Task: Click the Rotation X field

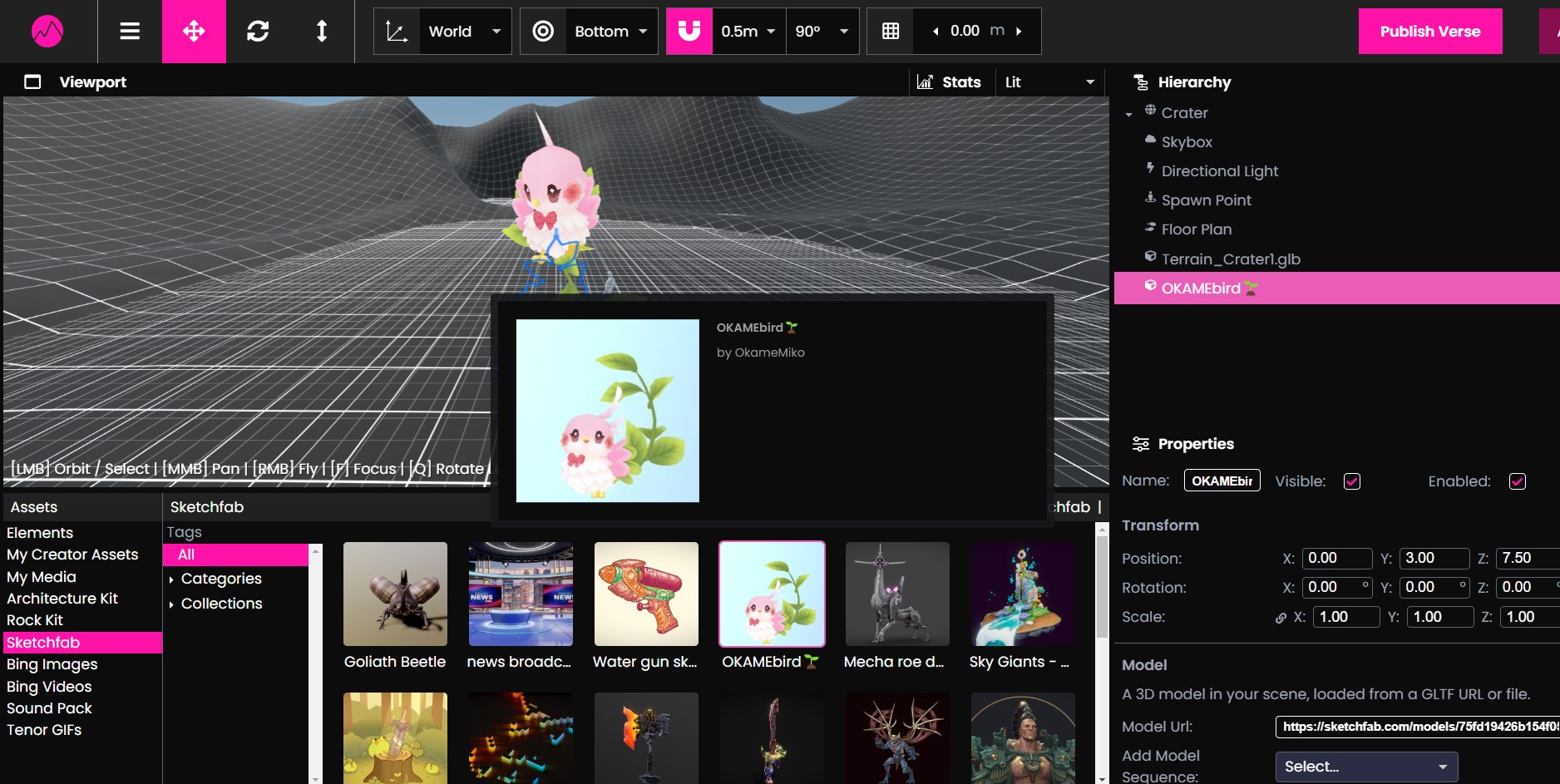Action: coord(1336,587)
